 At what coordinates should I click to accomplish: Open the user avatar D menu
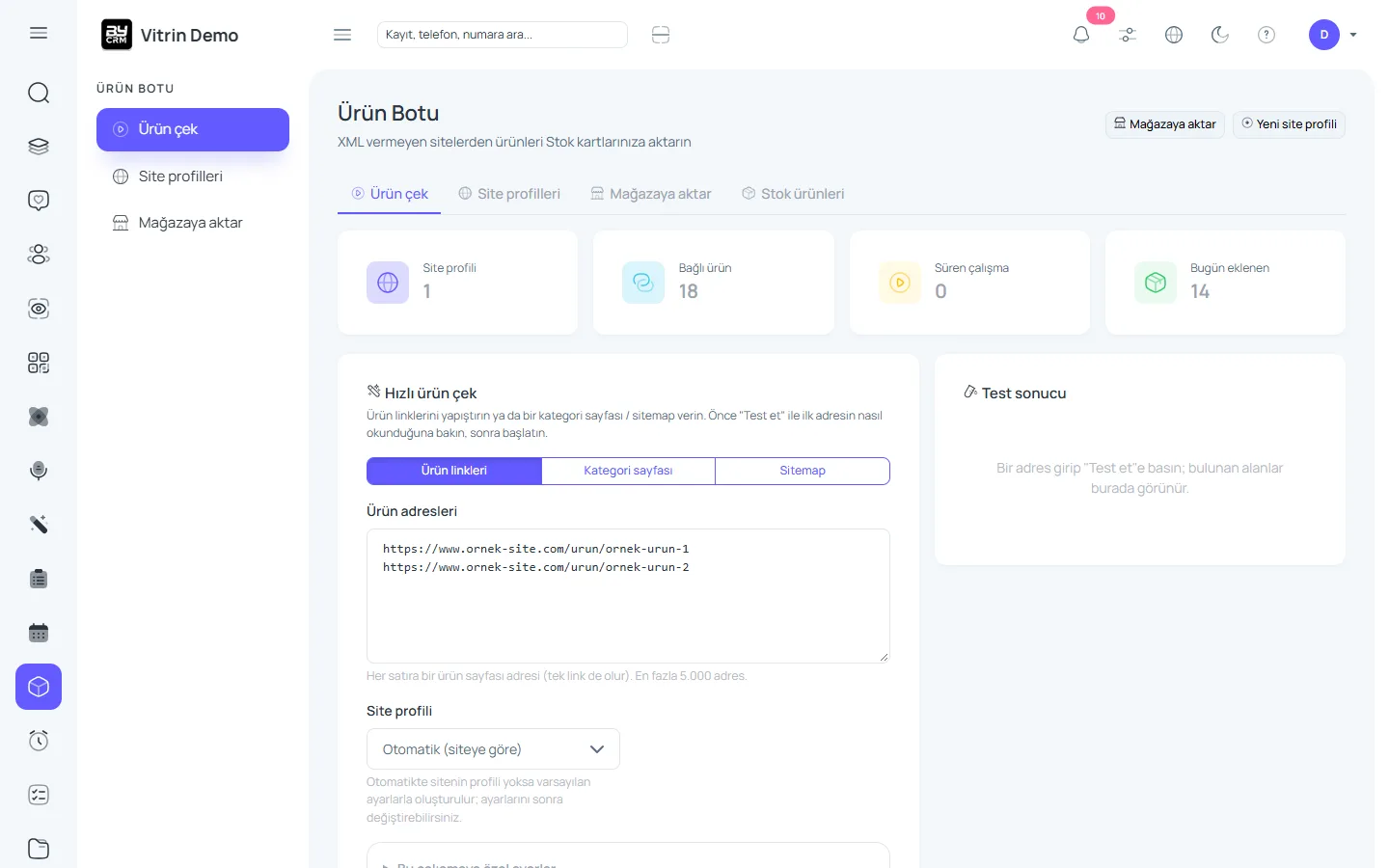pyautogui.click(x=1332, y=35)
